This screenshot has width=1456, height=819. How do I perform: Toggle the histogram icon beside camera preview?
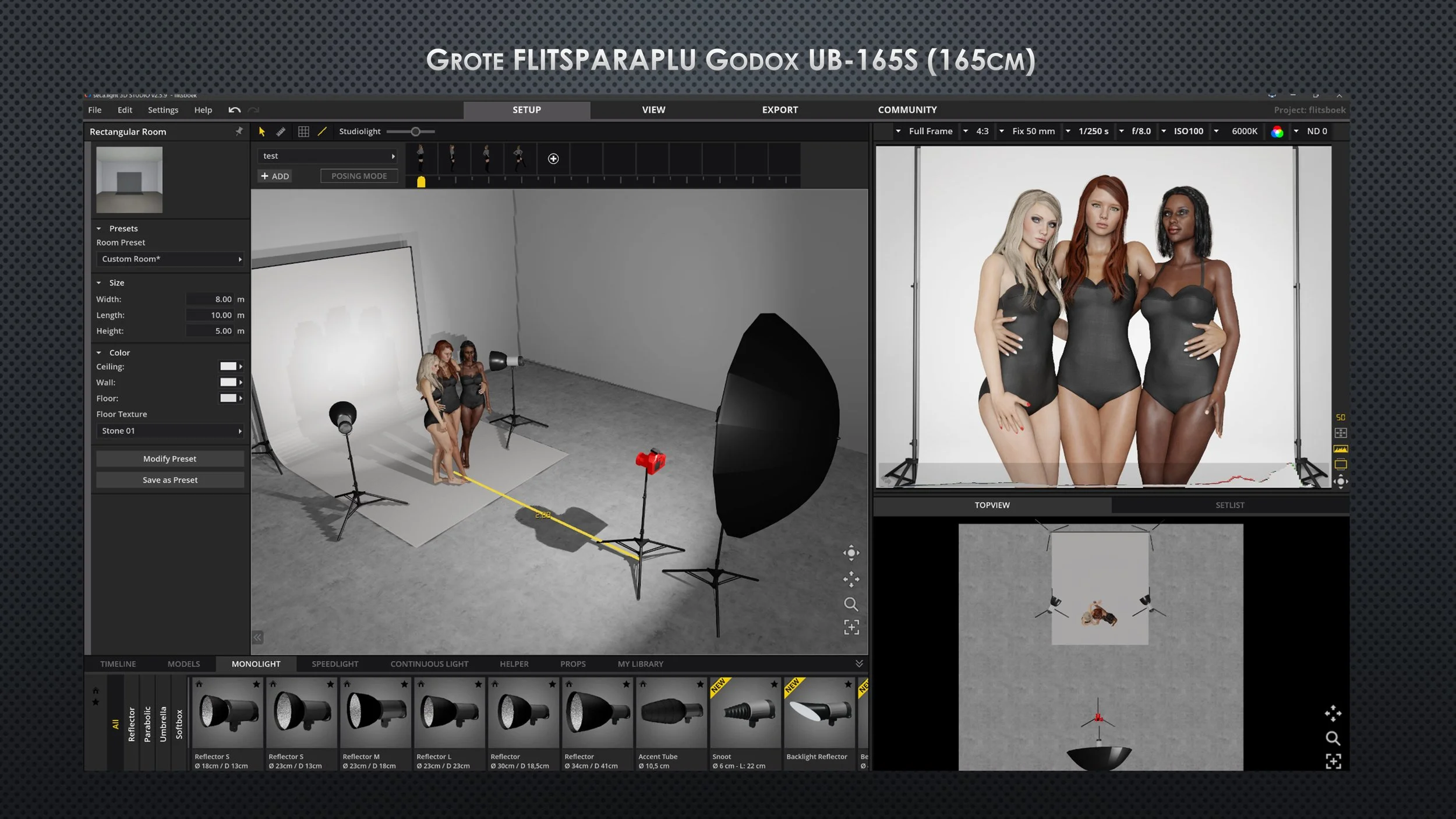(1341, 449)
